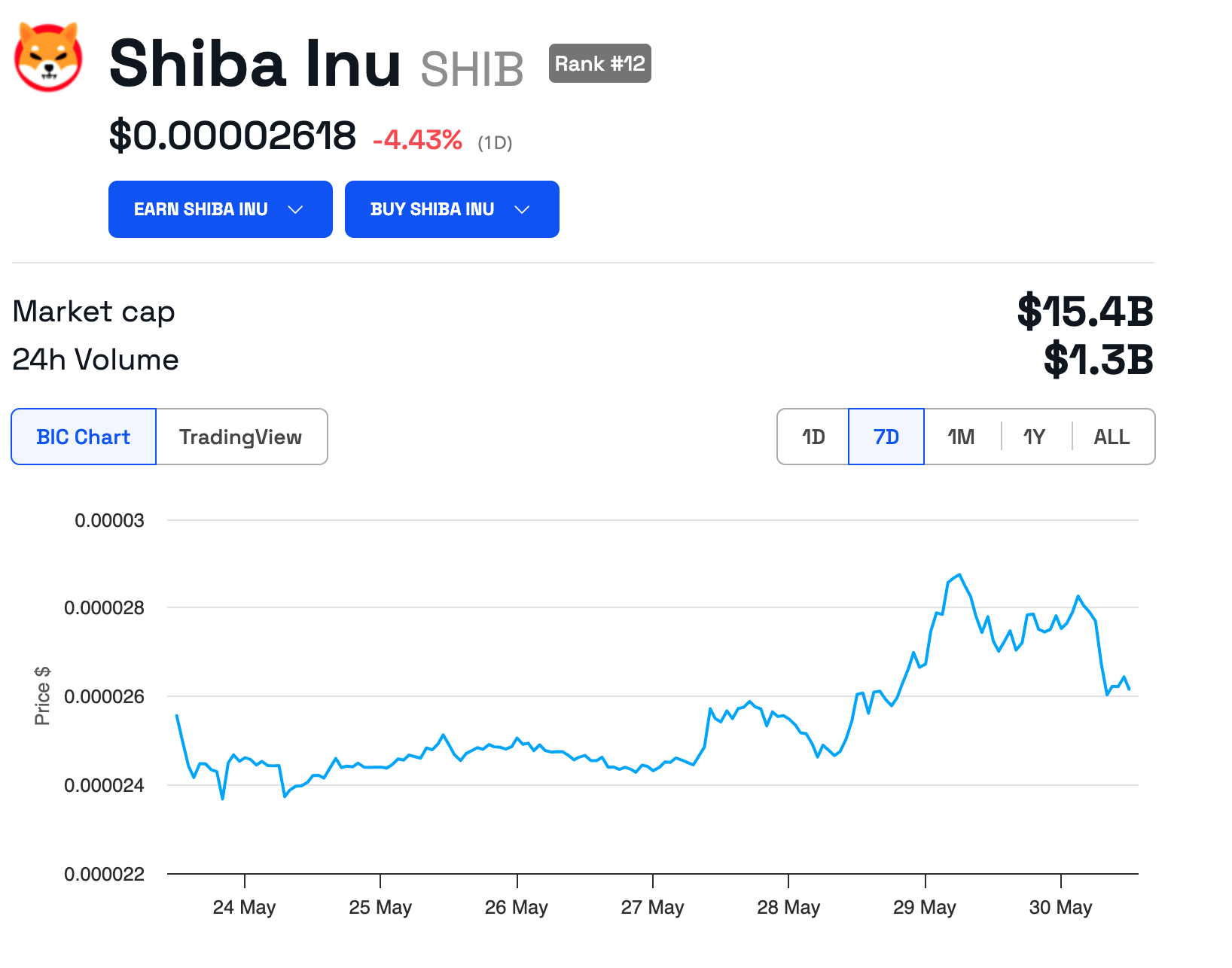Click the Rank #12 badge
Image resolution: width=1232 pixels, height=968 pixels.
pos(600,63)
